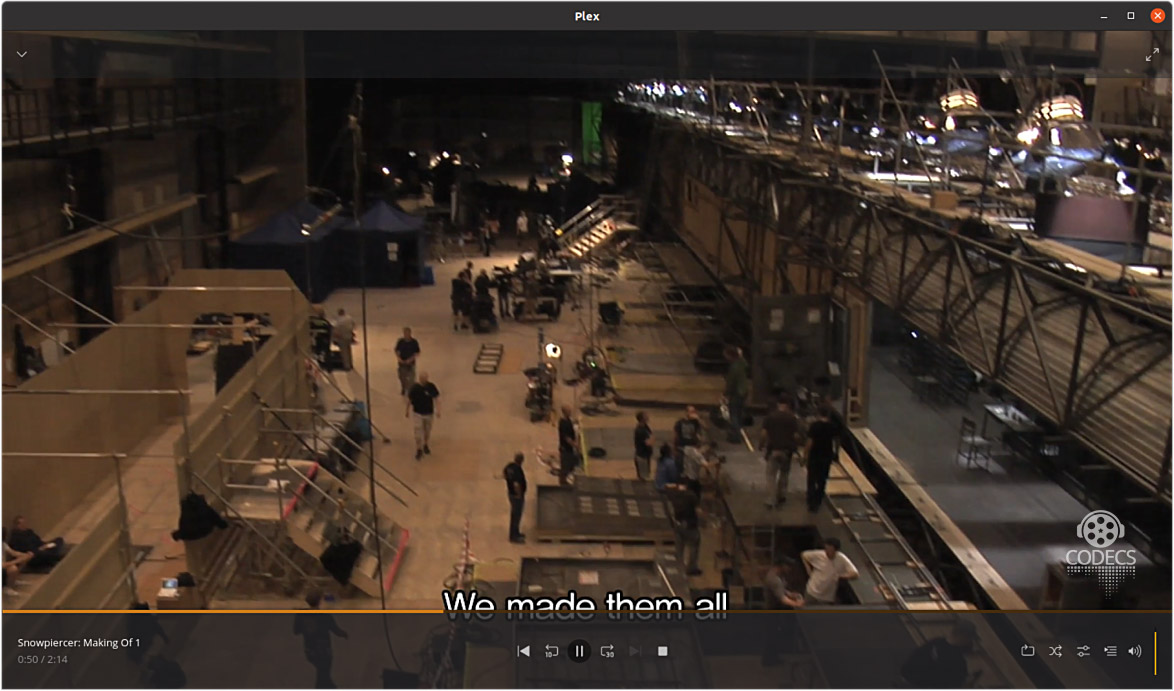Click the 0:50 / 2:14 time display
1174x691 pixels.
point(42,660)
